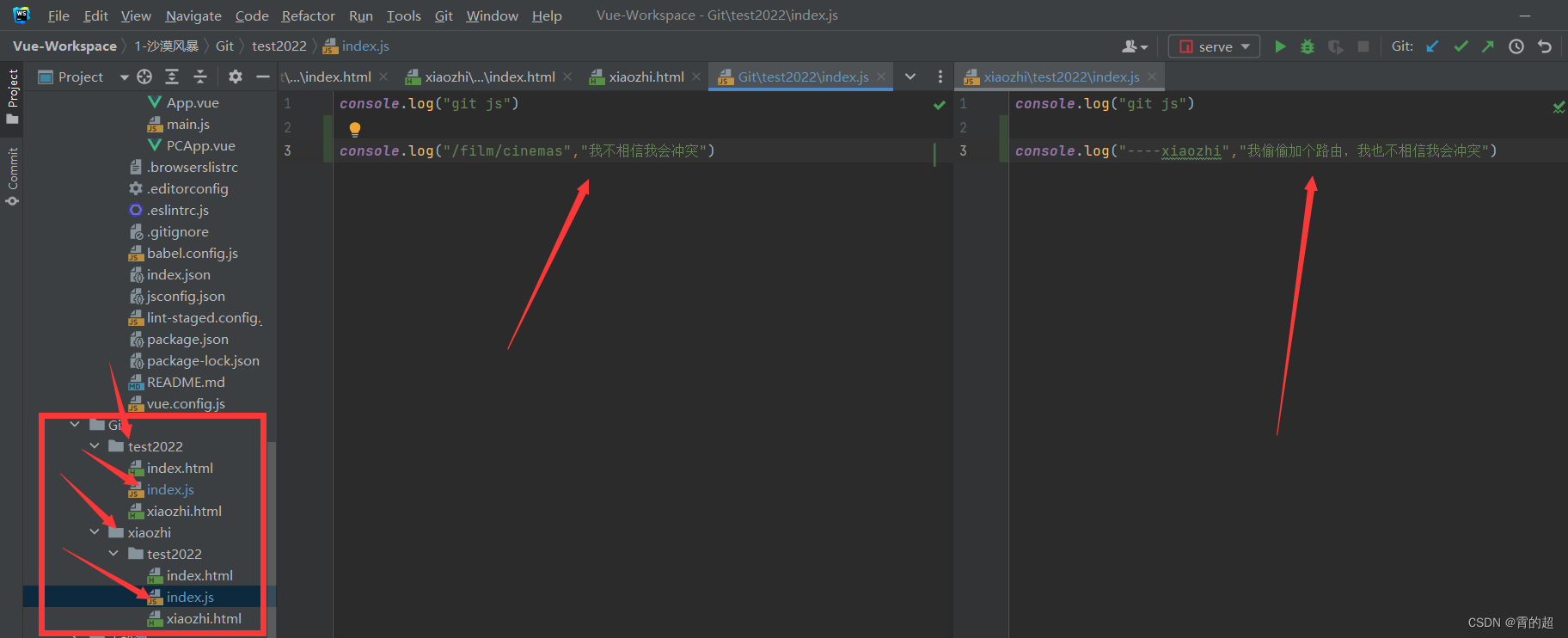The height and width of the screenshot is (638, 1568).
Task: Open the serve run configuration dropdown
Action: pyautogui.click(x=1214, y=46)
